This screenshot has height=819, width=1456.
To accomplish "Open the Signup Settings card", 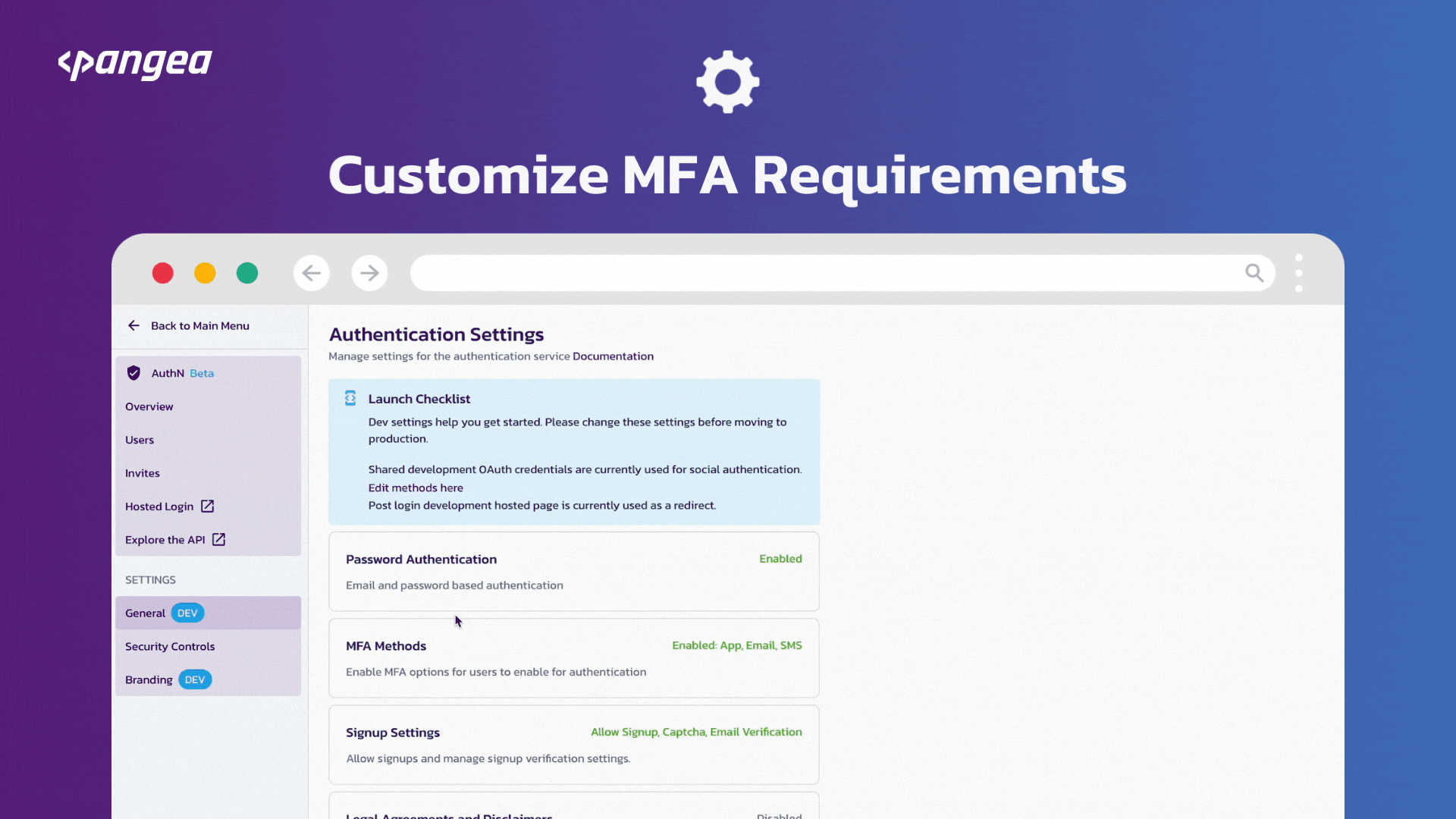I will tap(574, 745).
